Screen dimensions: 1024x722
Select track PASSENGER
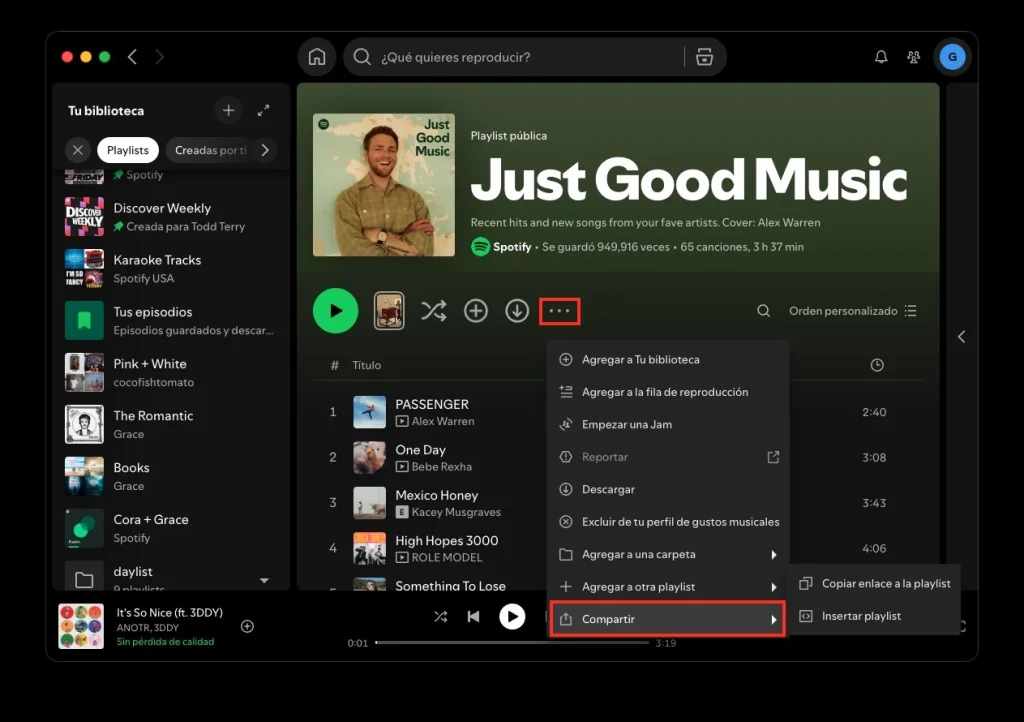coord(432,404)
